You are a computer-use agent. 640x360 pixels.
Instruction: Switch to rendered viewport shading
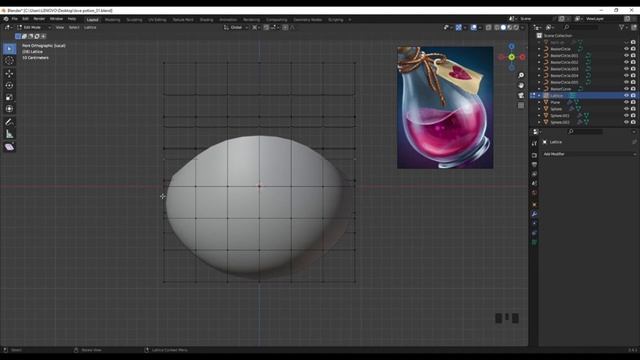click(516, 27)
